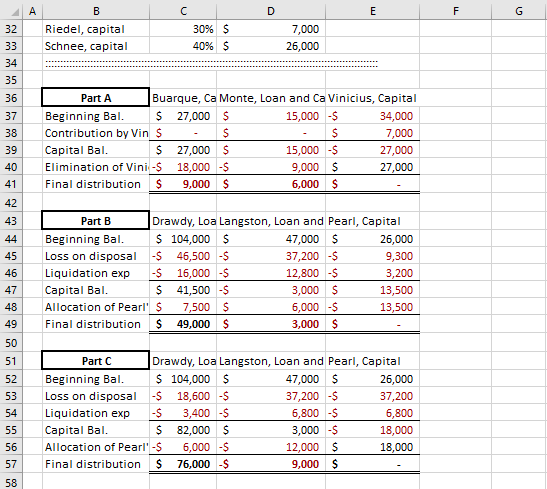547x489 pixels.
Task: Select column F header
Action: point(455,11)
